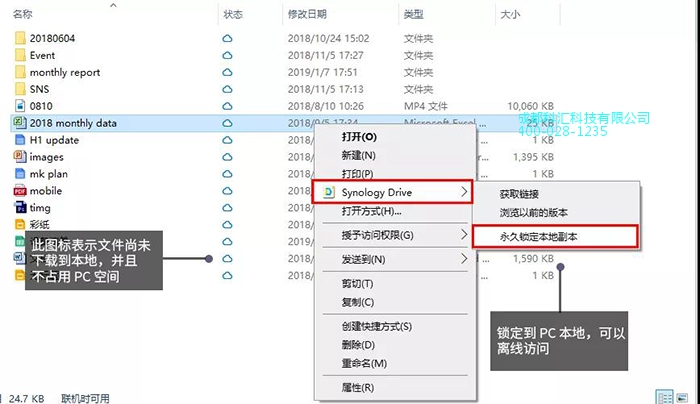Choose 创建快捷方式(S) in context menu

pos(377,326)
